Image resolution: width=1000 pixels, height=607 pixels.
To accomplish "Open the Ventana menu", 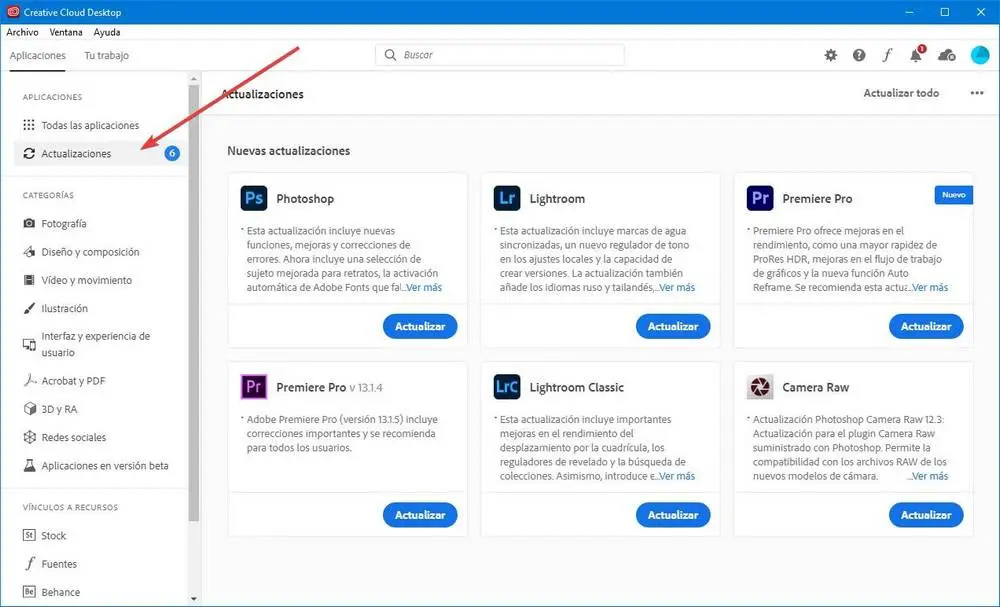I will [x=66, y=32].
